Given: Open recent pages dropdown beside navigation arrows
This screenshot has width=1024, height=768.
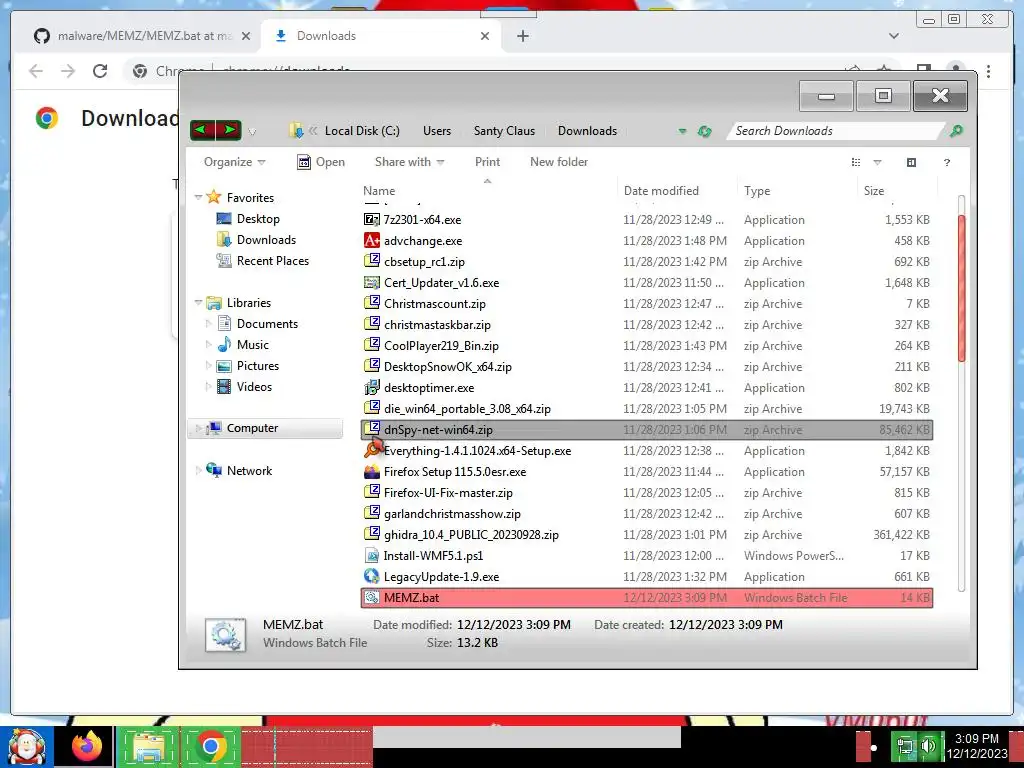Looking at the screenshot, I should (252, 132).
